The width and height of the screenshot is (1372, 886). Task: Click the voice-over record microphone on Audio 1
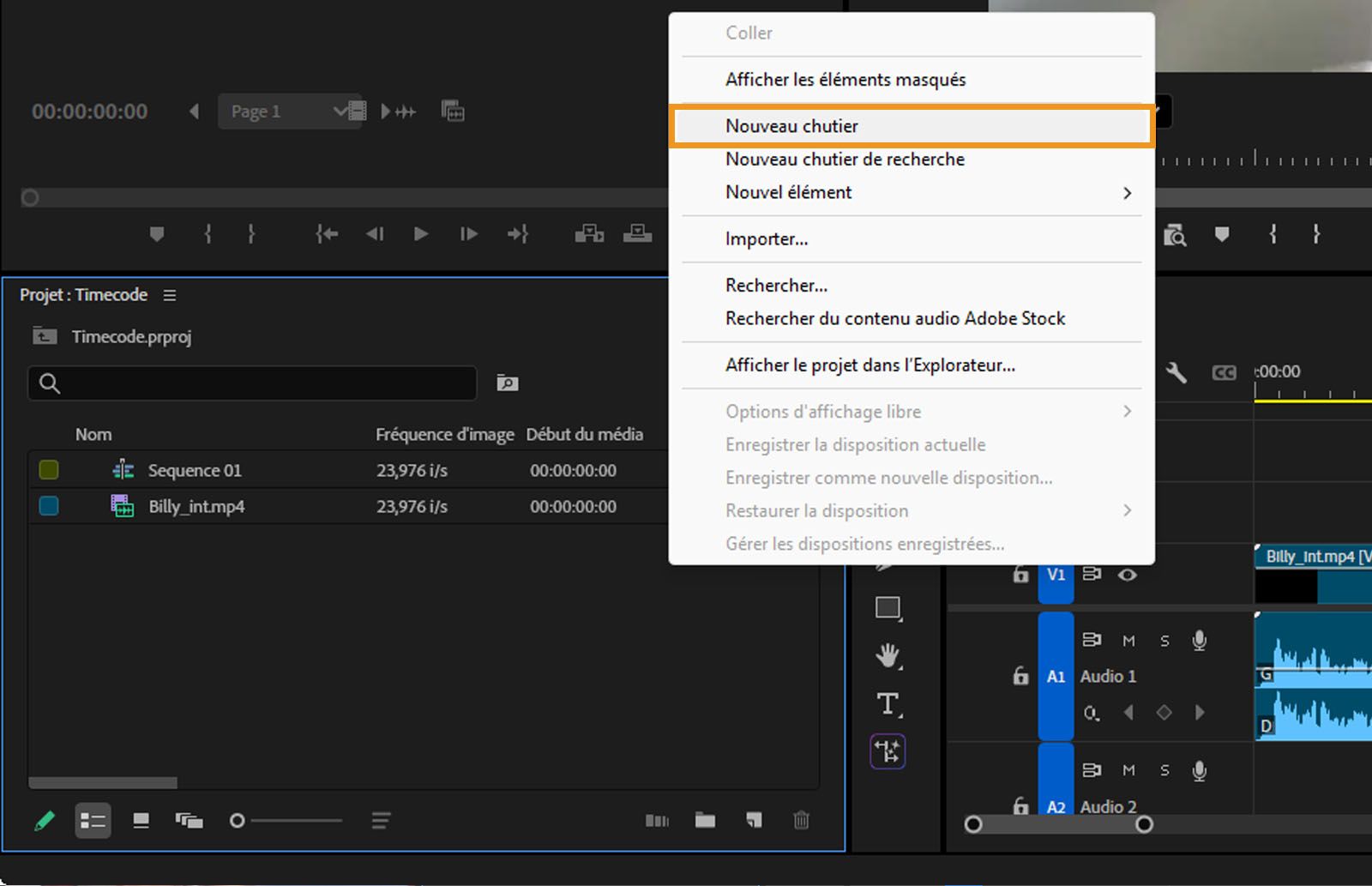click(1199, 641)
